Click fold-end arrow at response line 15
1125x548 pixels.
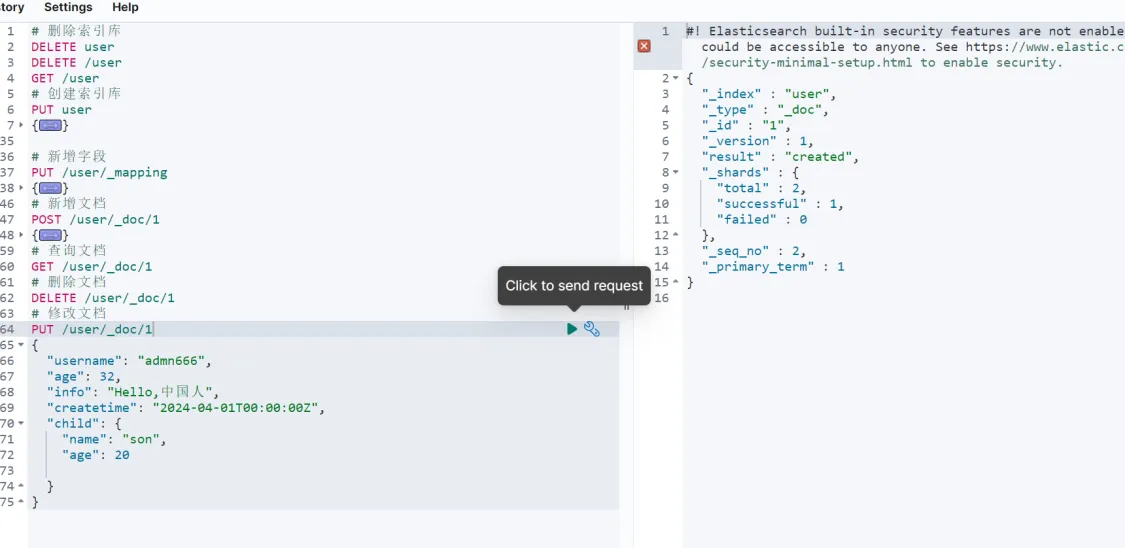tap(676, 282)
